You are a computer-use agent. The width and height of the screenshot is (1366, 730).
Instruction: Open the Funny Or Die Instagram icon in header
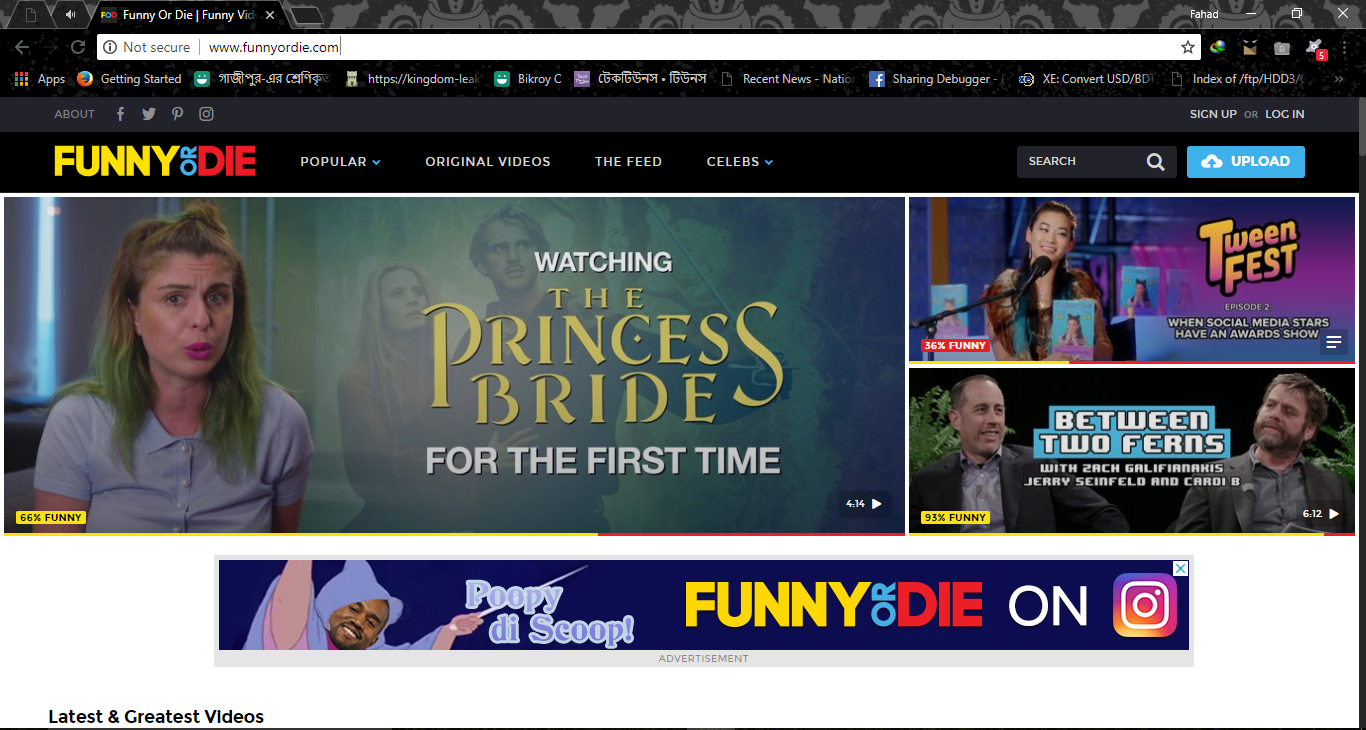(206, 114)
